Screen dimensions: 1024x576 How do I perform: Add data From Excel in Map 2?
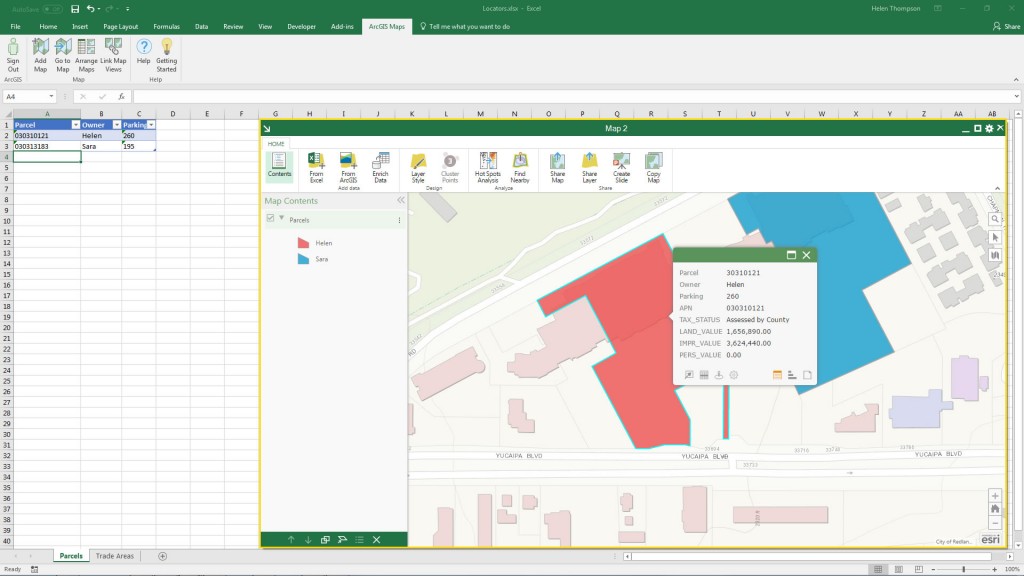point(316,168)
